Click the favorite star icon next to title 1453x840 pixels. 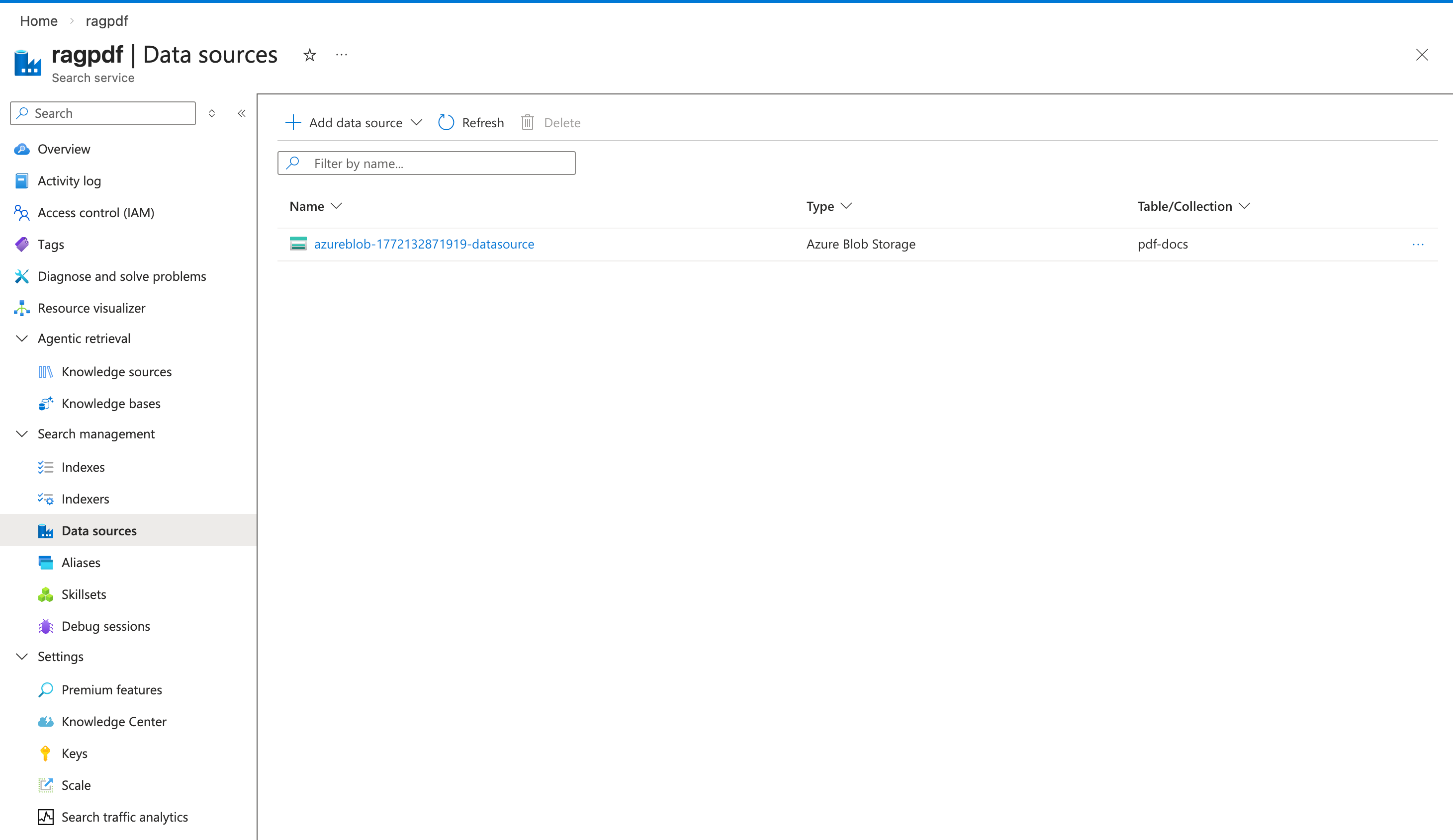point(310,55)
